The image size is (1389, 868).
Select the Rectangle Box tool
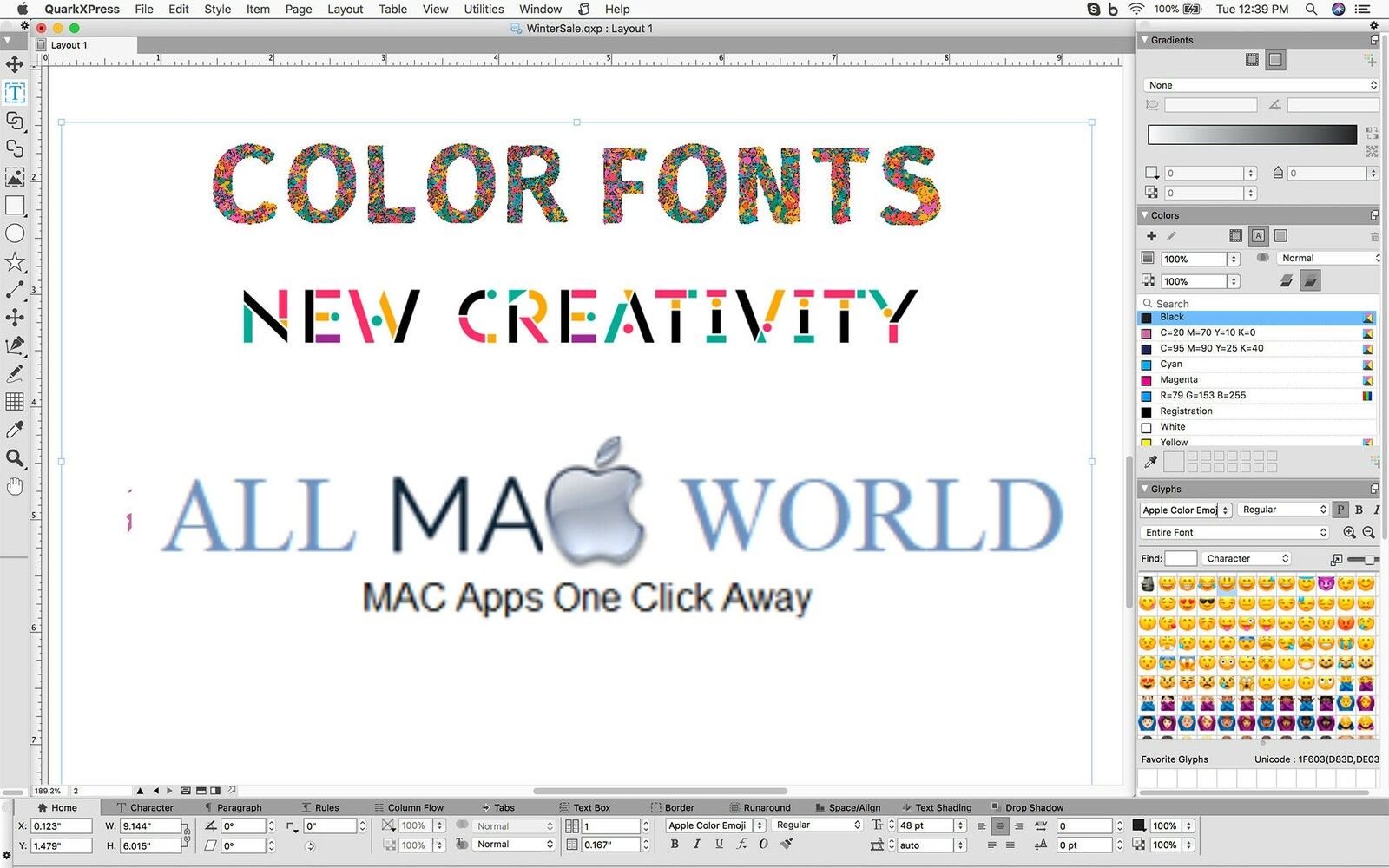click(15, 206)
